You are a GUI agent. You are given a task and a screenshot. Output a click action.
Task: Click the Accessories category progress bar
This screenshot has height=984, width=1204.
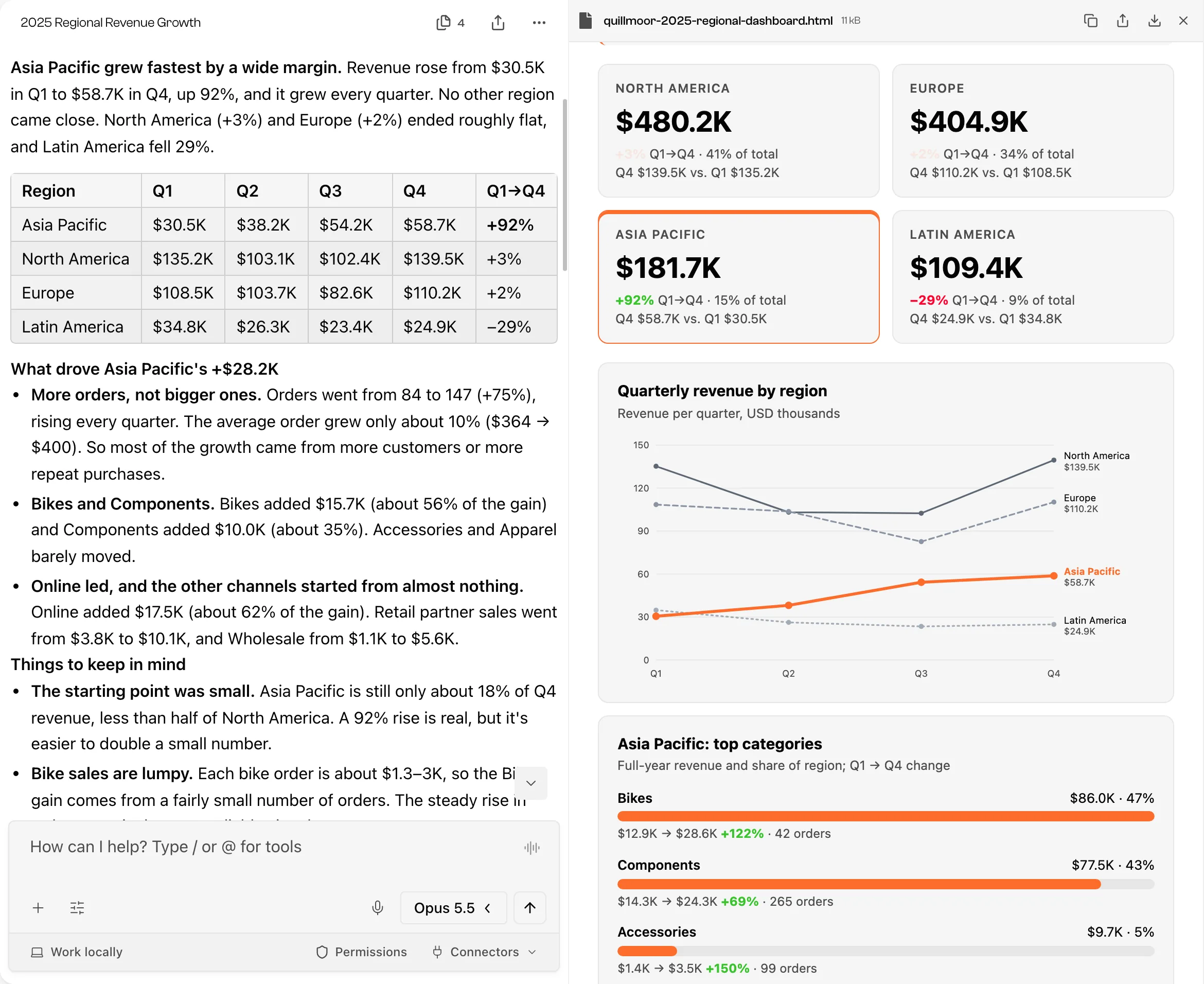click(885, 951)
